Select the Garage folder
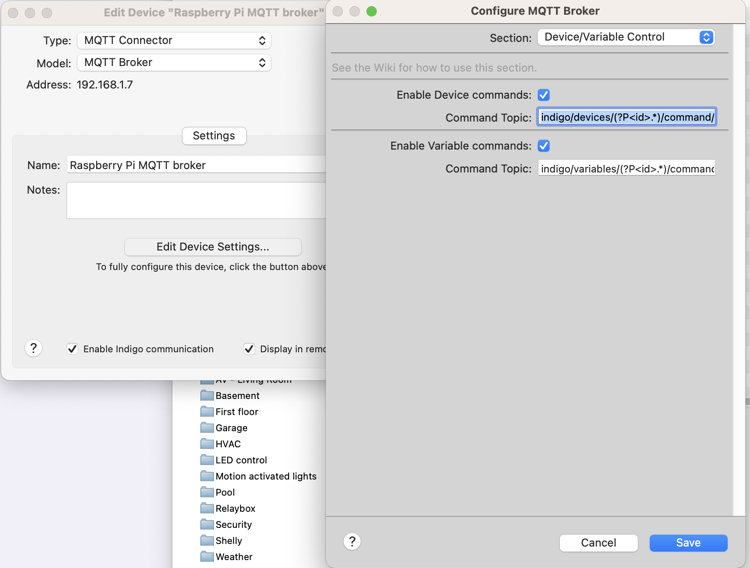The image size is (750, 568). coord(224,428)
